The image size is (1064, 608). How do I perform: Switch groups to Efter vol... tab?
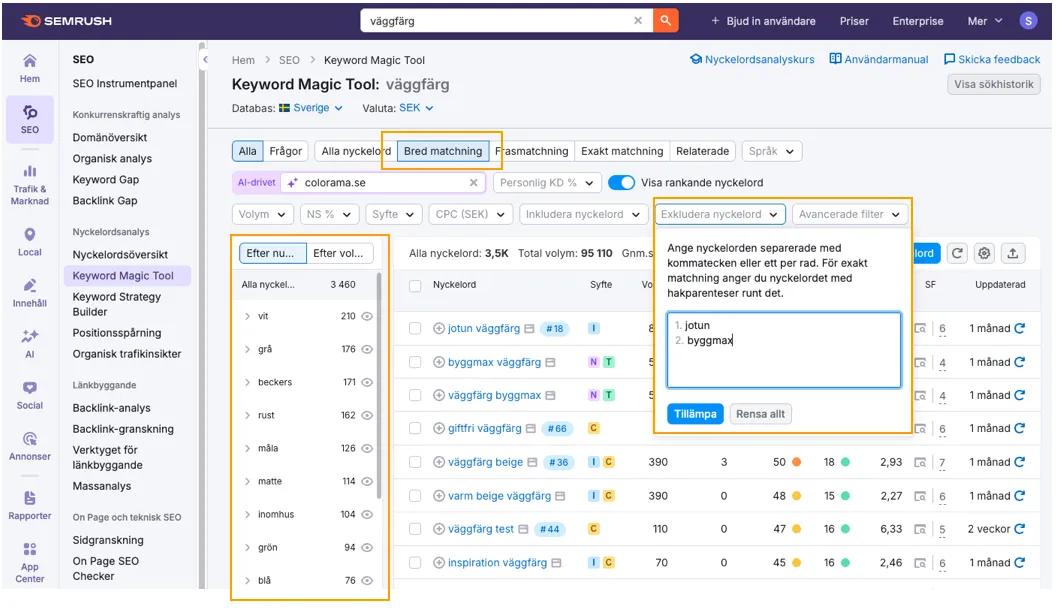pos(338,253)
